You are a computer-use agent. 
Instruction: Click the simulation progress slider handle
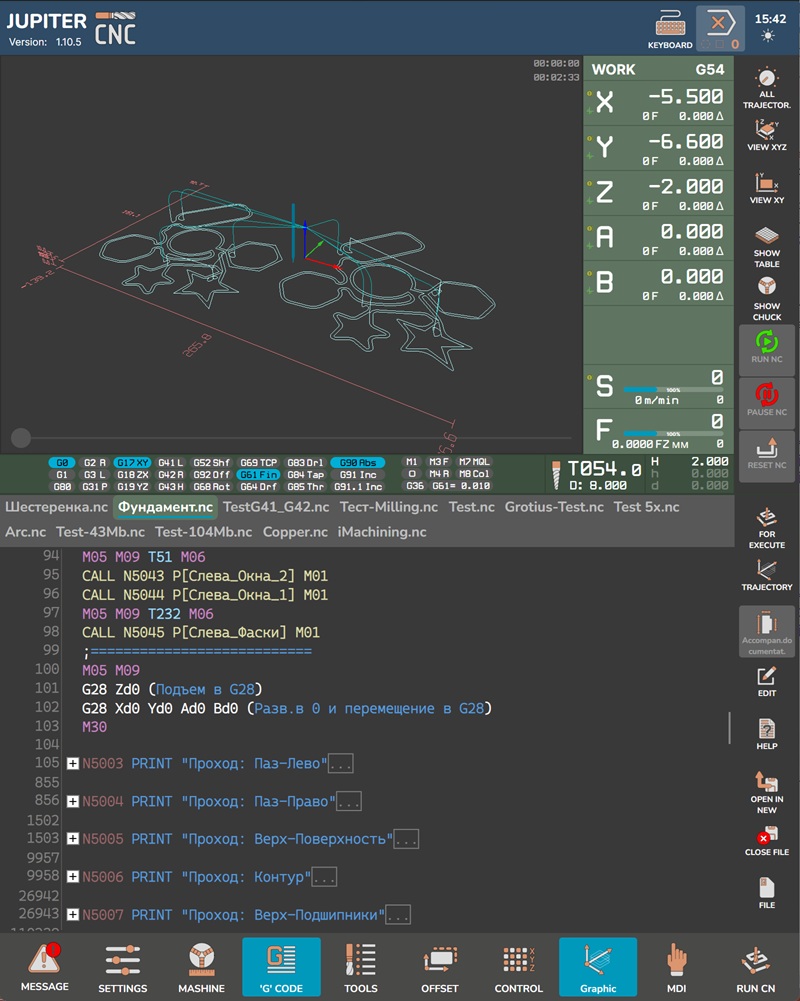pyautogui.click(x=20, y=437)
